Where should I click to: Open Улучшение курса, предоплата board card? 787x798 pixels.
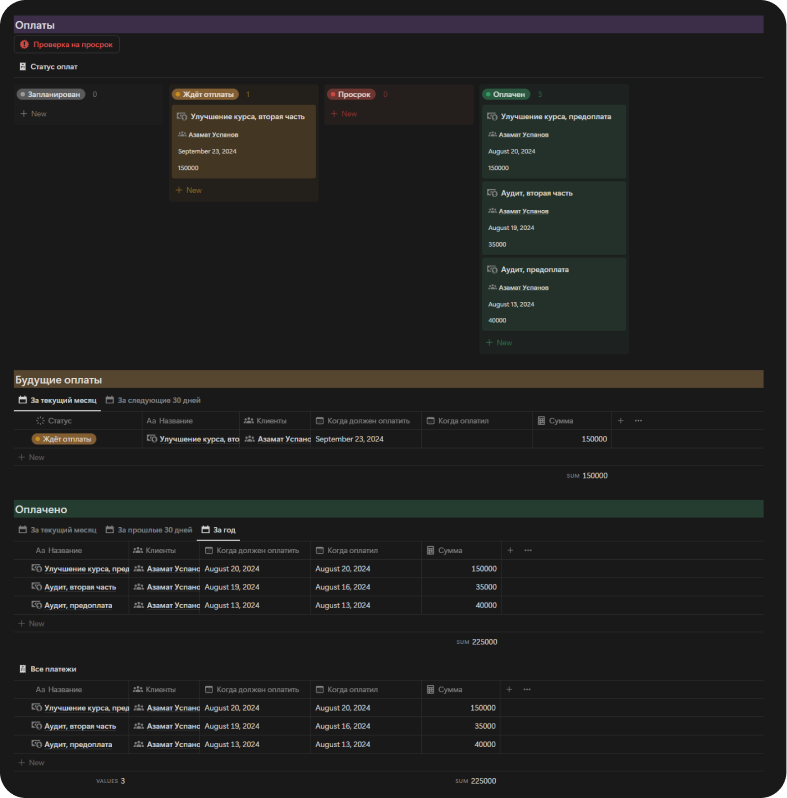[x=554, y=141]
